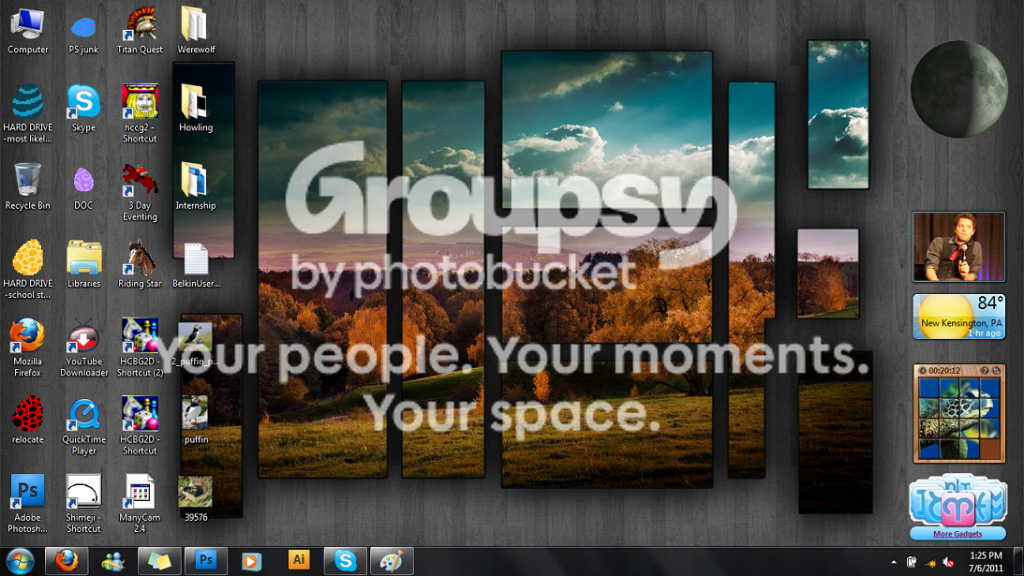Open the Werewolf folder
This screenshot has width=1024, height=576.
(196, 31)
